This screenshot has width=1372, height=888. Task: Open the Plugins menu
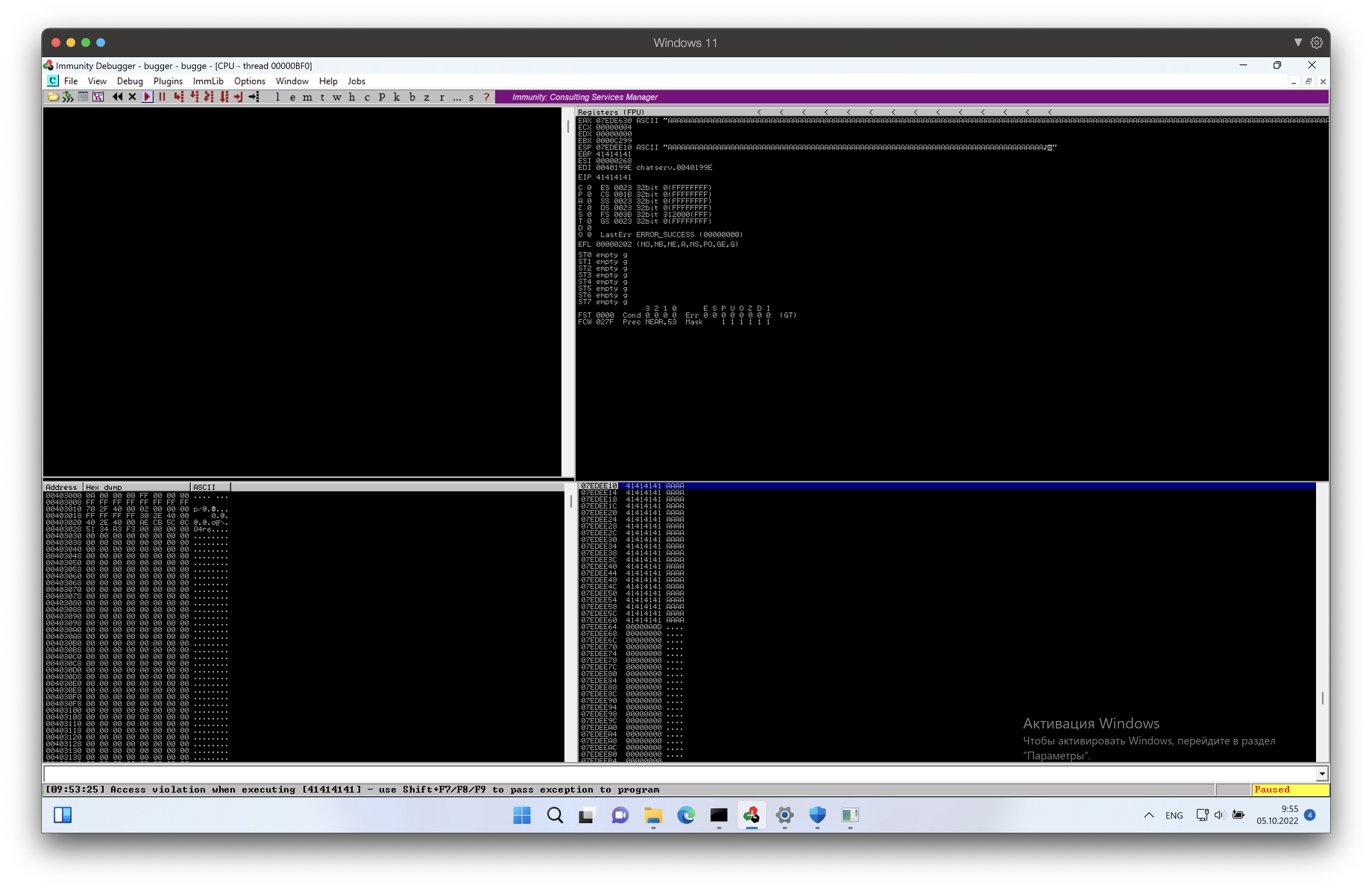(168, 81)
